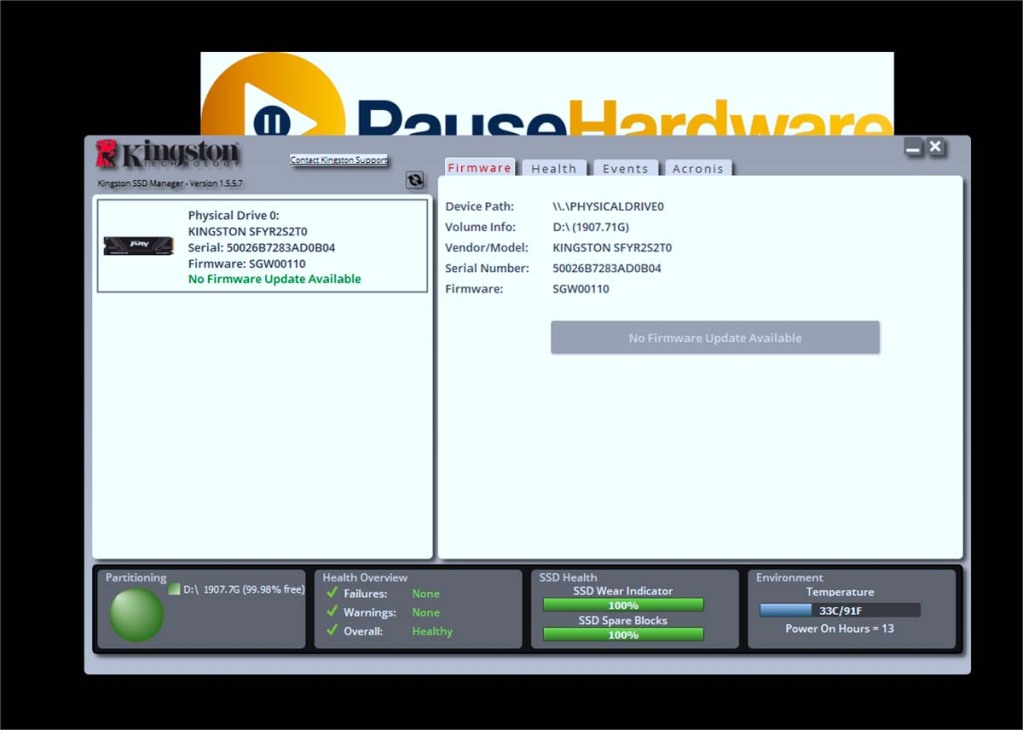Viewport: 1023px width, 730px height.
Task: Click green No Firmware Update Available text
Action: [274, 279]
